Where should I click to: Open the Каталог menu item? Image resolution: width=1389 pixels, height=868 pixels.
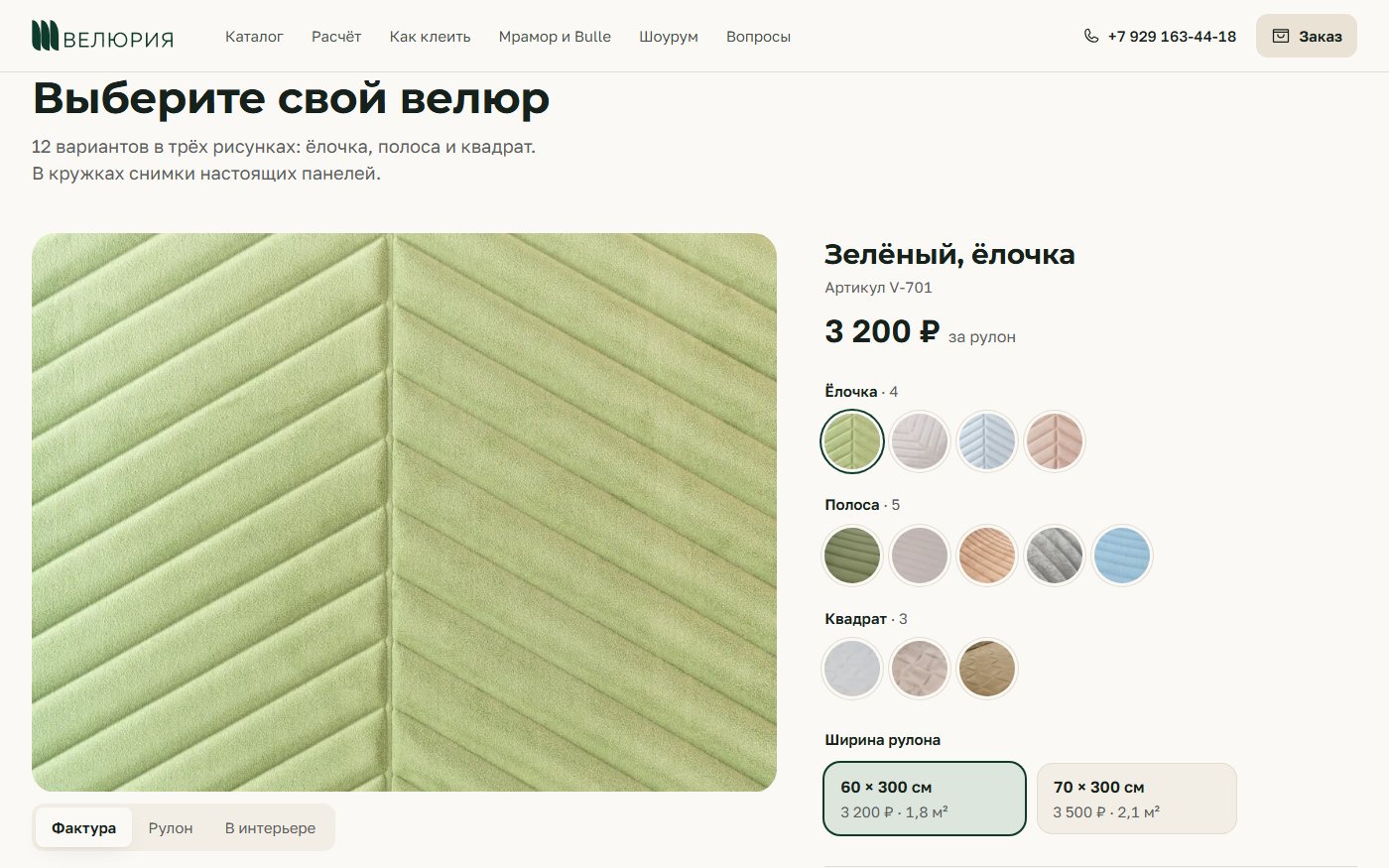click(254, 36)
